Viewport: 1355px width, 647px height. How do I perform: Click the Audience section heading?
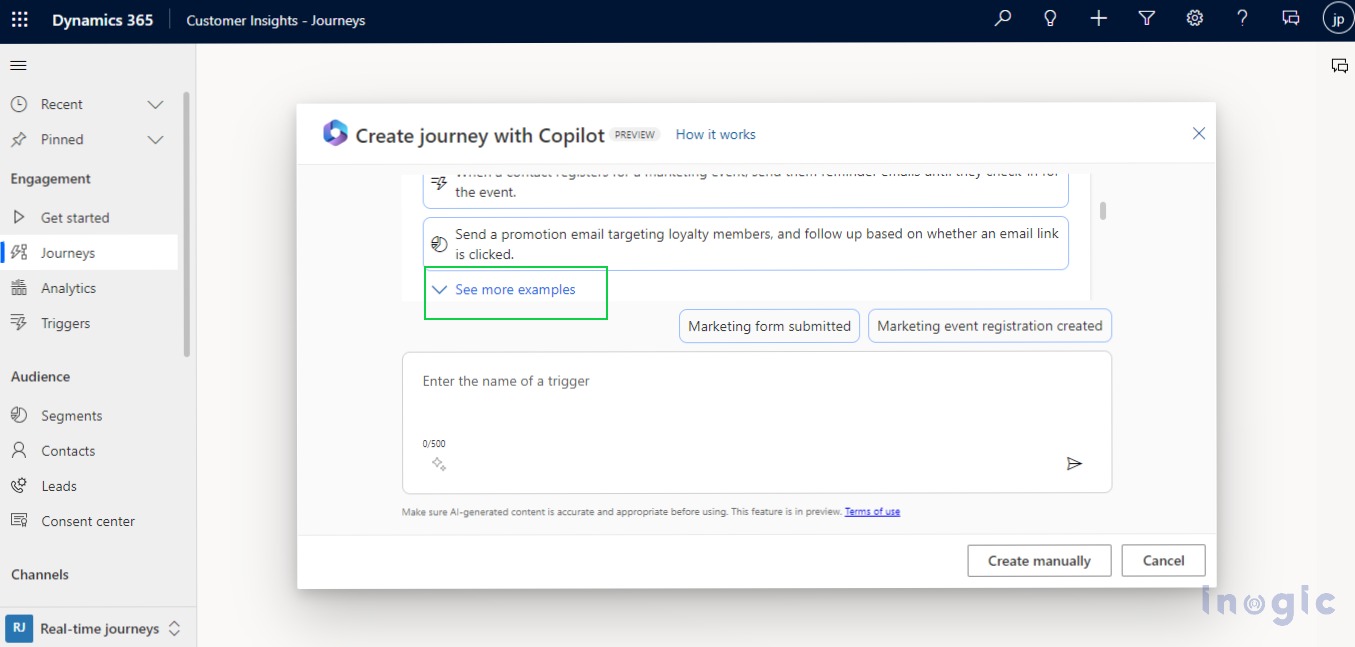40,377
